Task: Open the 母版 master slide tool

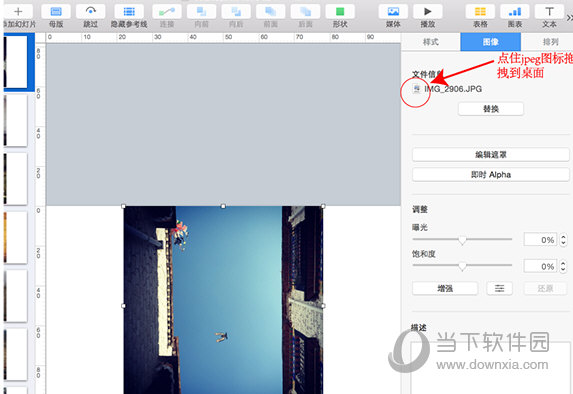Action: point(56,12)
